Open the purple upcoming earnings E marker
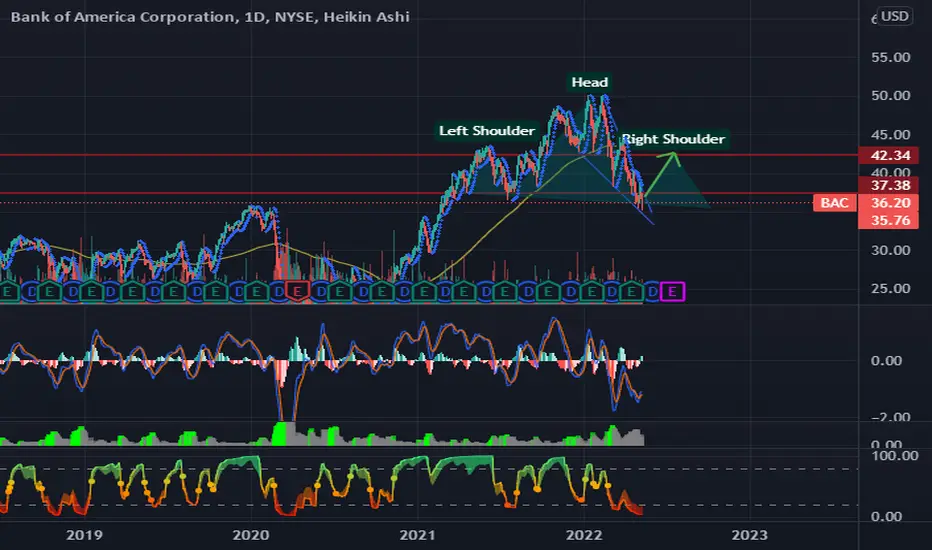Image resolution: width=932 pixels, height=550 pixels. (673, 291)
